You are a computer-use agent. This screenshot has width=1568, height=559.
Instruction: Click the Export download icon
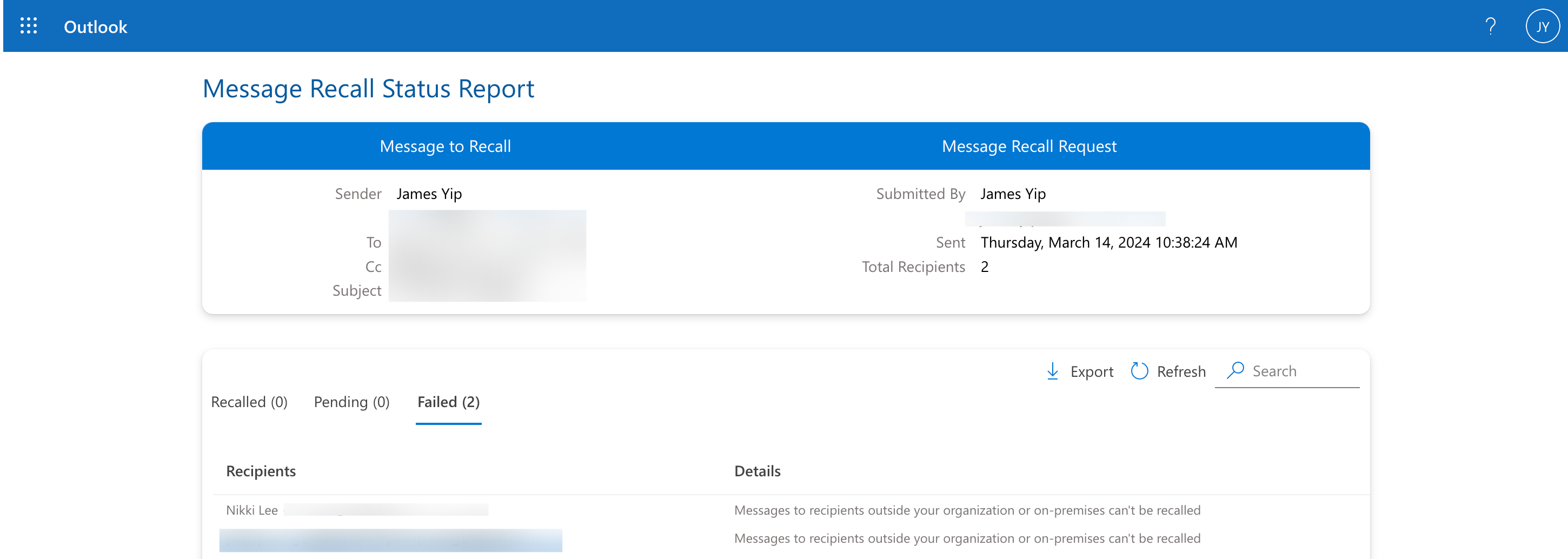pyautogui.click(x=1052, y=371)
